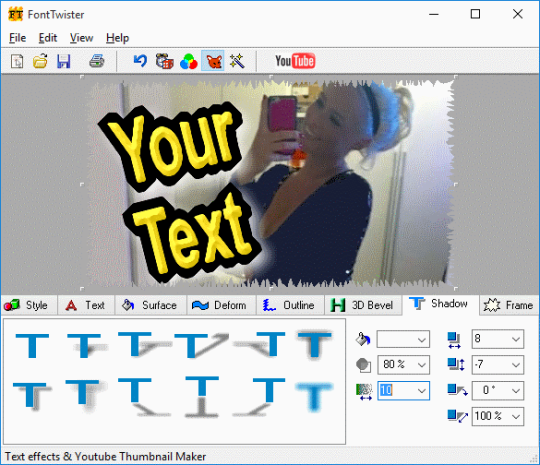The width and height of the screenshot is (540, 465).
Task: Save the project with the floppy disk icon
Action: tap(64, 61)
